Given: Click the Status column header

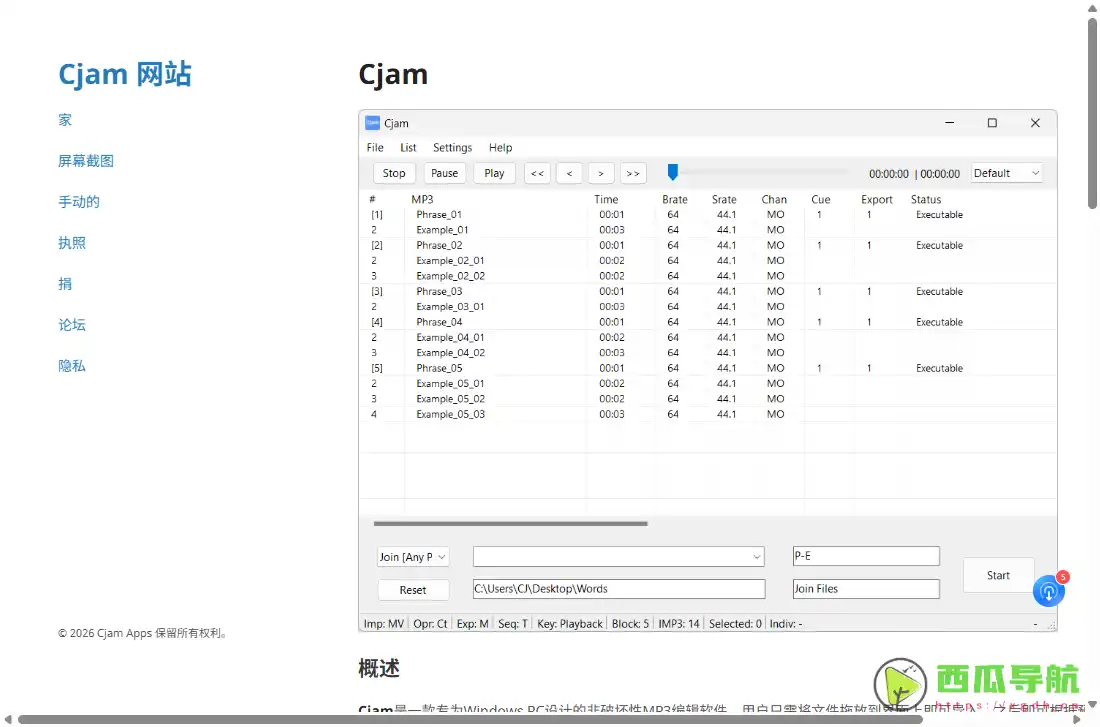Looking at the screenshot, I should 926,199.
